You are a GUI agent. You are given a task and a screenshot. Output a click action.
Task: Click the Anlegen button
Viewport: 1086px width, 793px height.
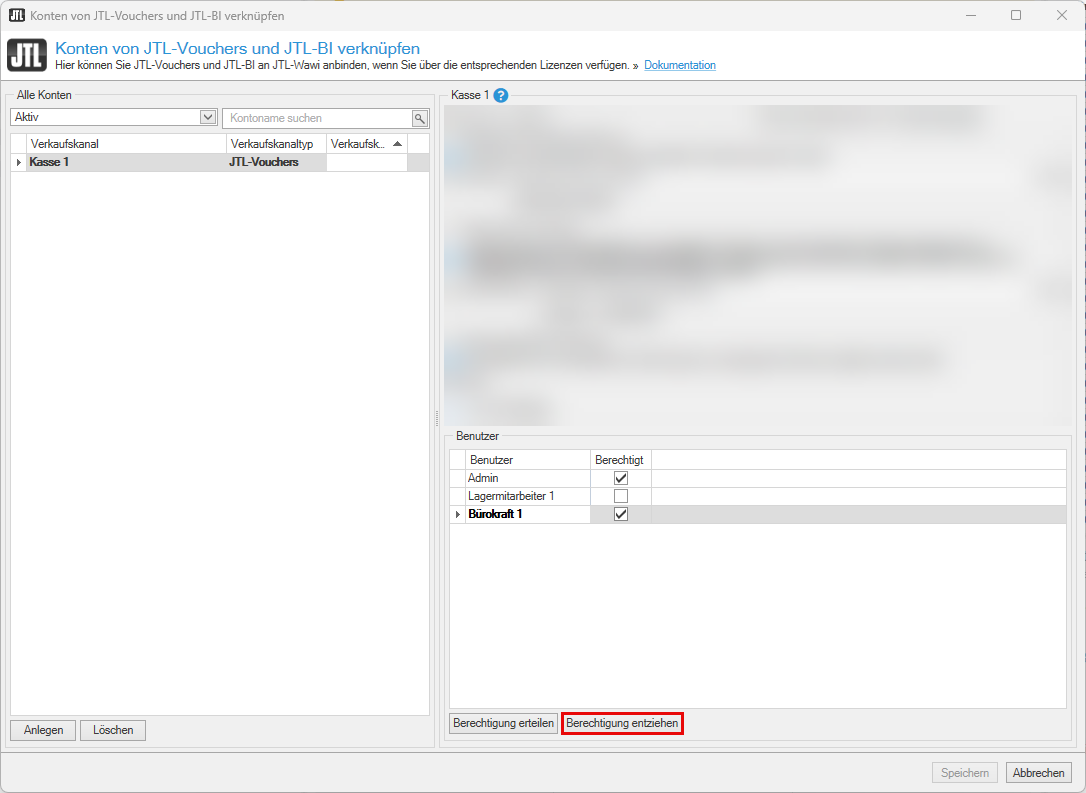point(43,730)
